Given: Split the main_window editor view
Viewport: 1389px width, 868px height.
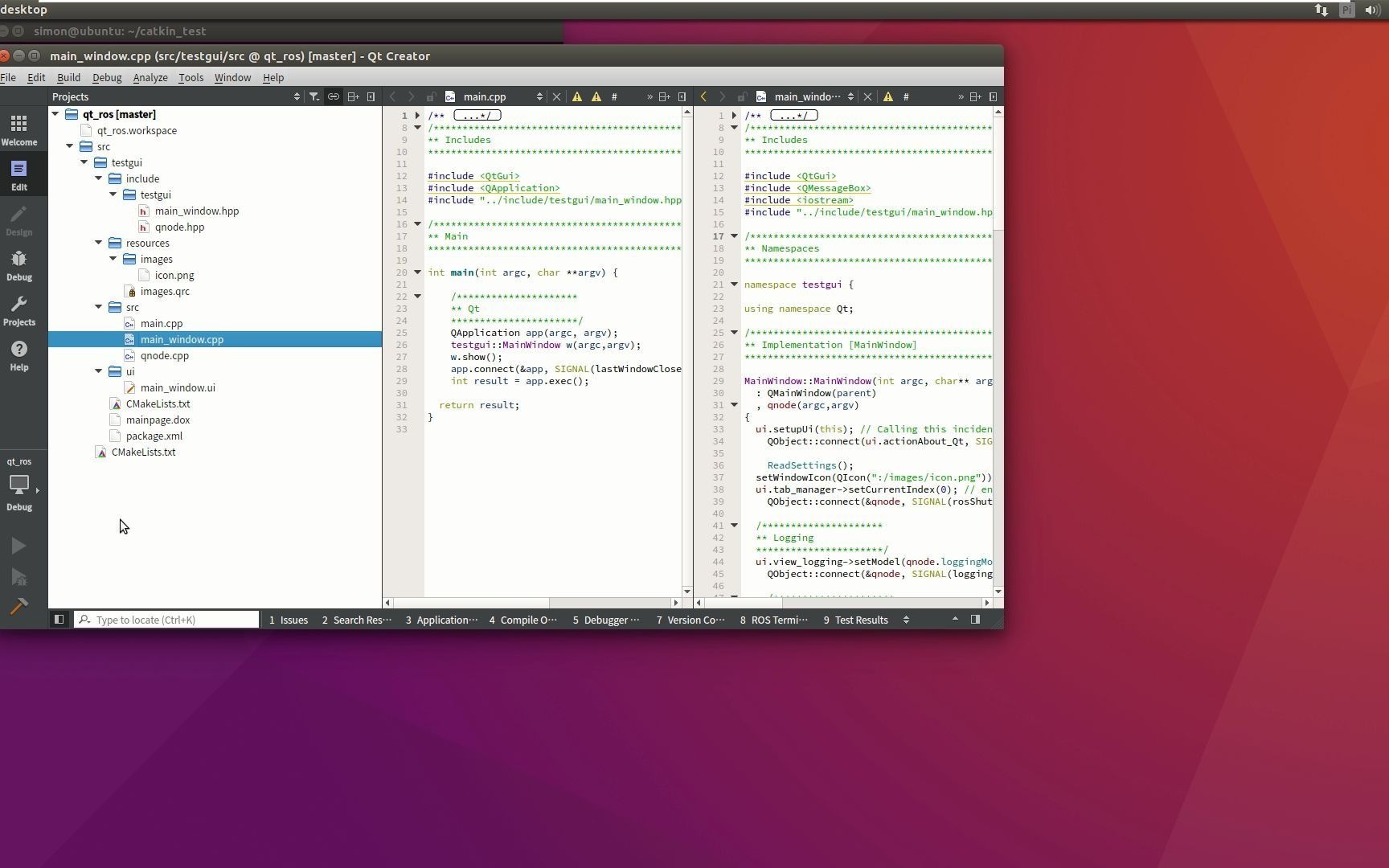Looking at the screenshot, I should point(975,96).
